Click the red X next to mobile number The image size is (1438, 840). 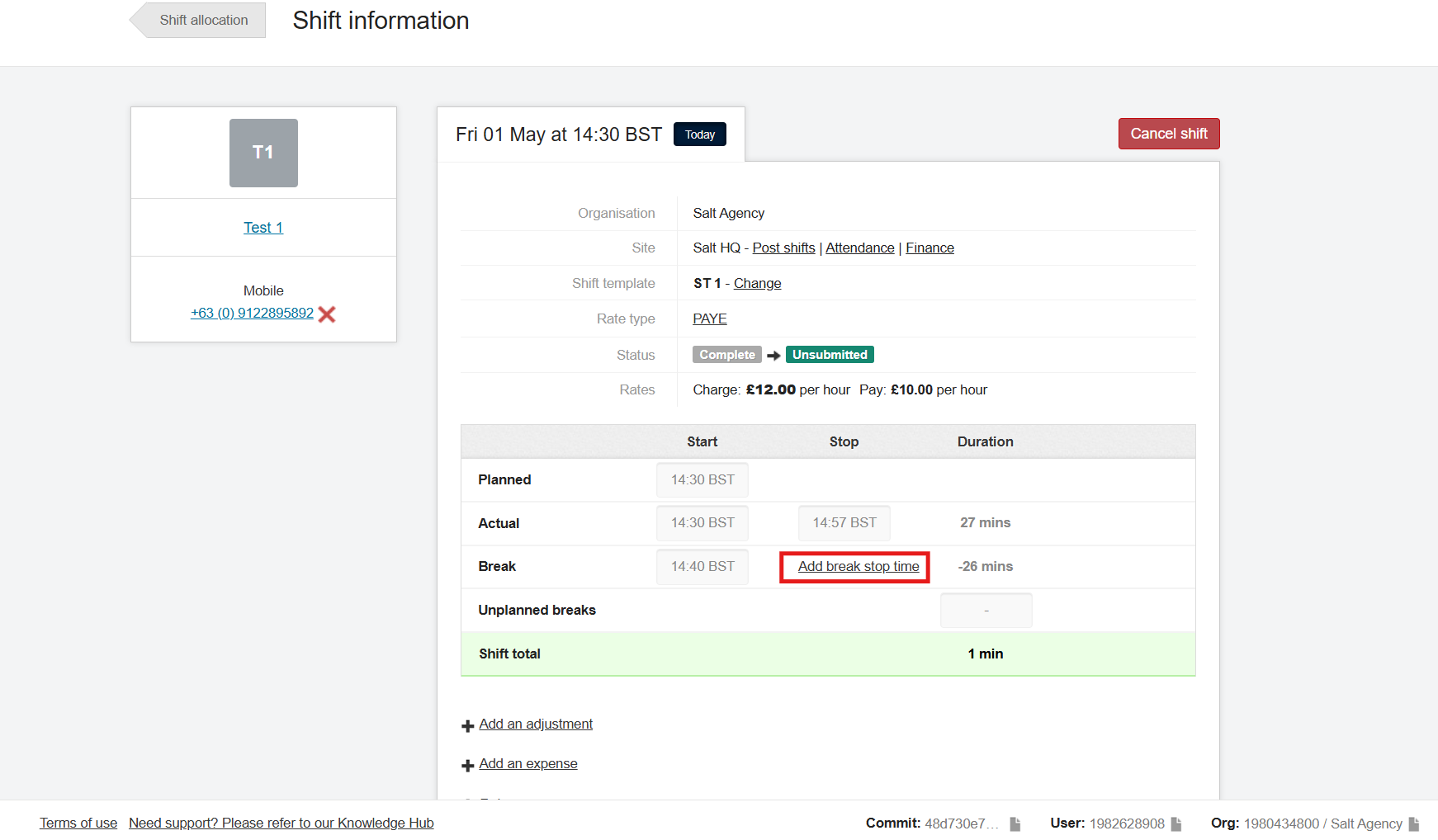pyautogui.click(x=327, y=314)
